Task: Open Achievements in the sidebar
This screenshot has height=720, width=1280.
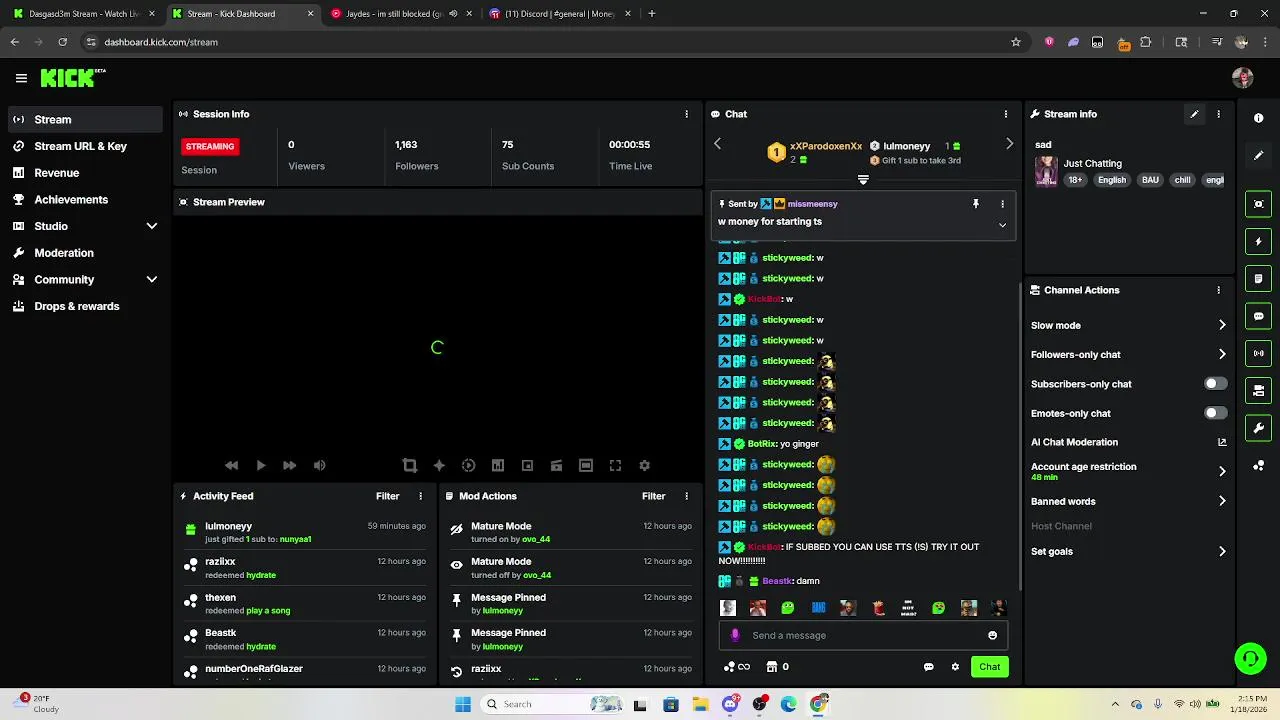Action: [x=84, y=200]
